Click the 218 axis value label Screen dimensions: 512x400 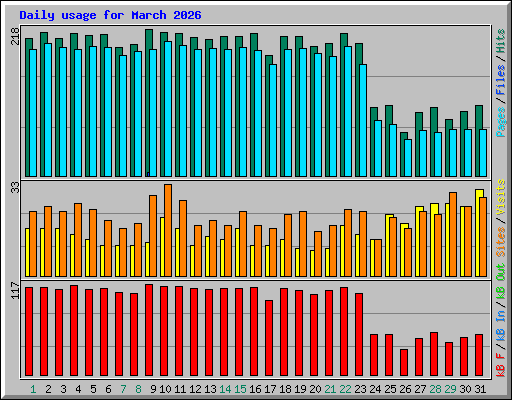click(x=15, y=36)
